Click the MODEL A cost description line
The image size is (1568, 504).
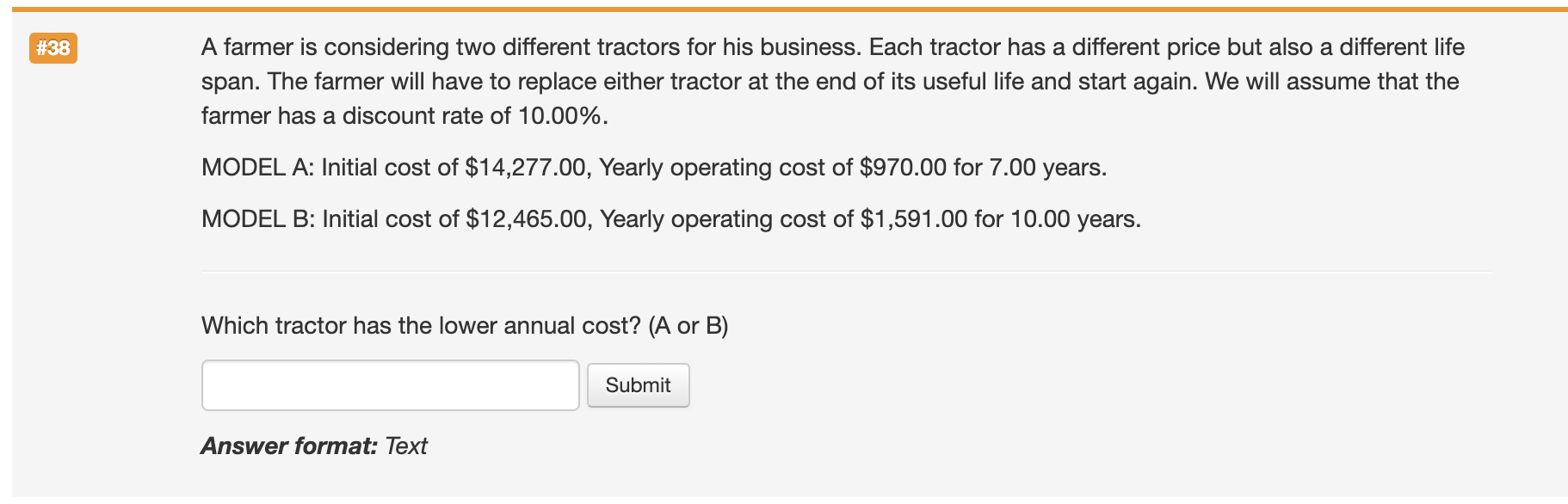point(652,168)
